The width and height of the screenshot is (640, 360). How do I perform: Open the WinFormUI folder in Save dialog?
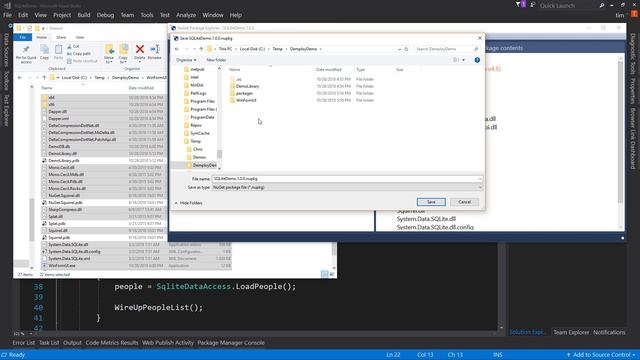pos(246,100)
